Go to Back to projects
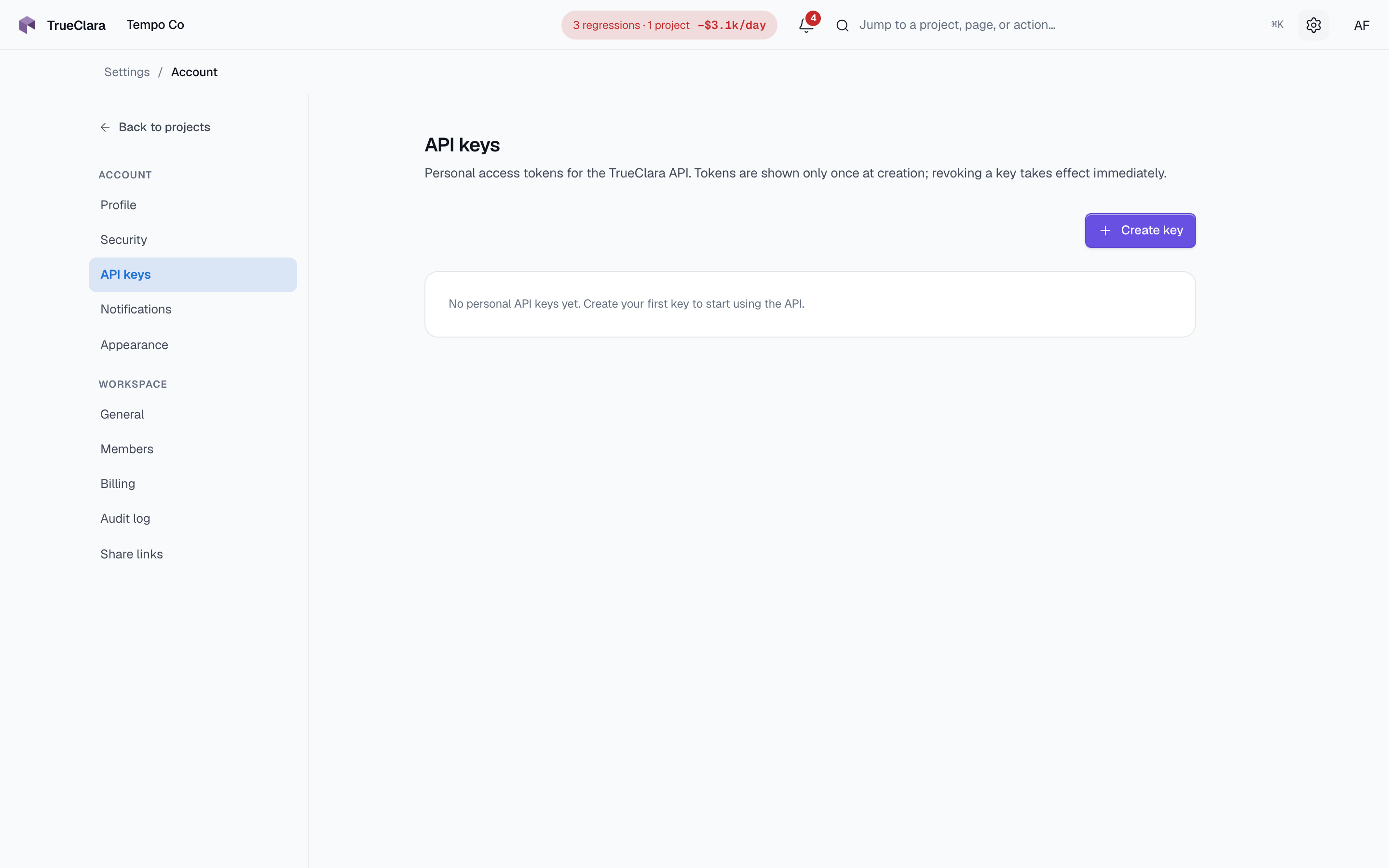Viewport: 1389px width, 868px height. [x=155, y=127]
